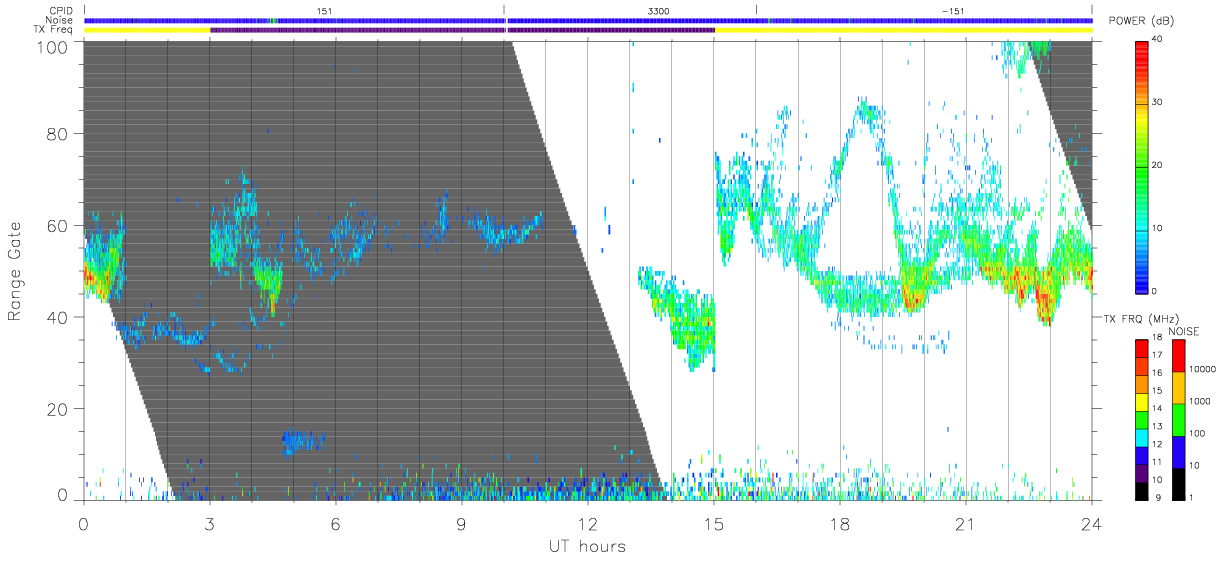Click Range Gate tick label 20
Screen dimensions: 1228x567
coord(59,409)
